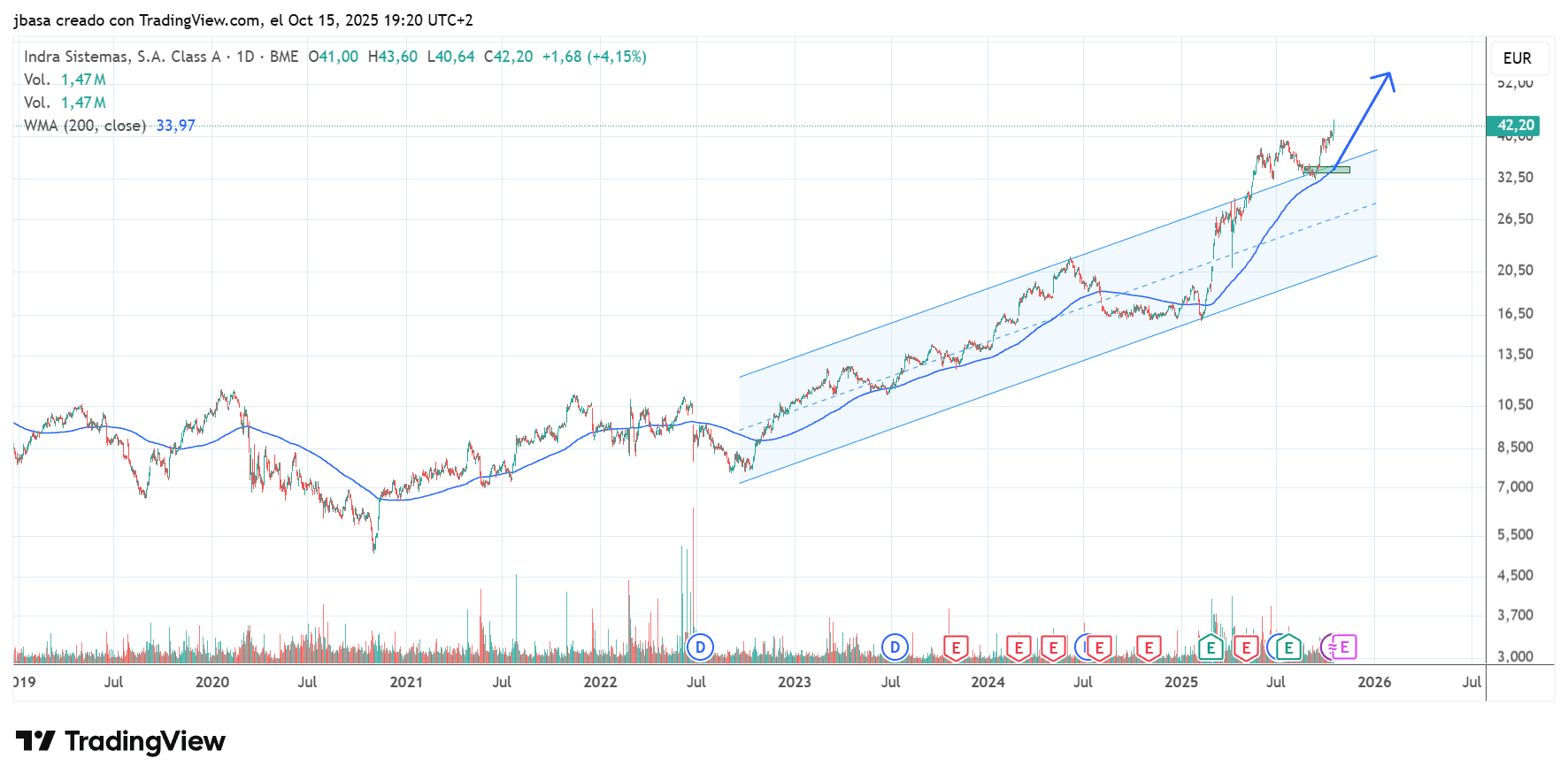
Task: Select the first Vol indicator legend
Action: (37, 80)
